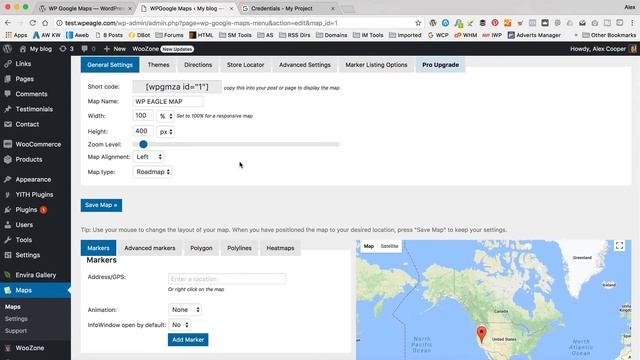Open InfoWindow open by default dropdown
The width and height of the screenshot is (640, 360).
pyautogui.click(x=180, y=325)
